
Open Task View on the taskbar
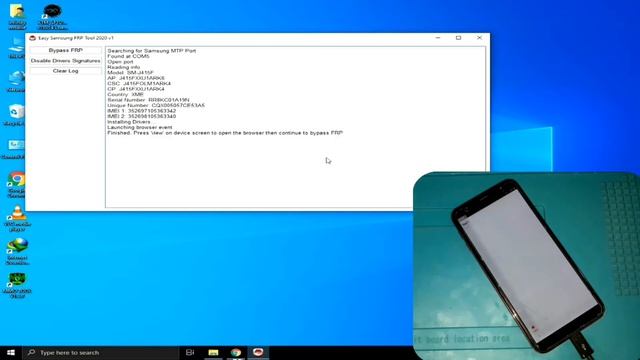(x=190, y=353)
